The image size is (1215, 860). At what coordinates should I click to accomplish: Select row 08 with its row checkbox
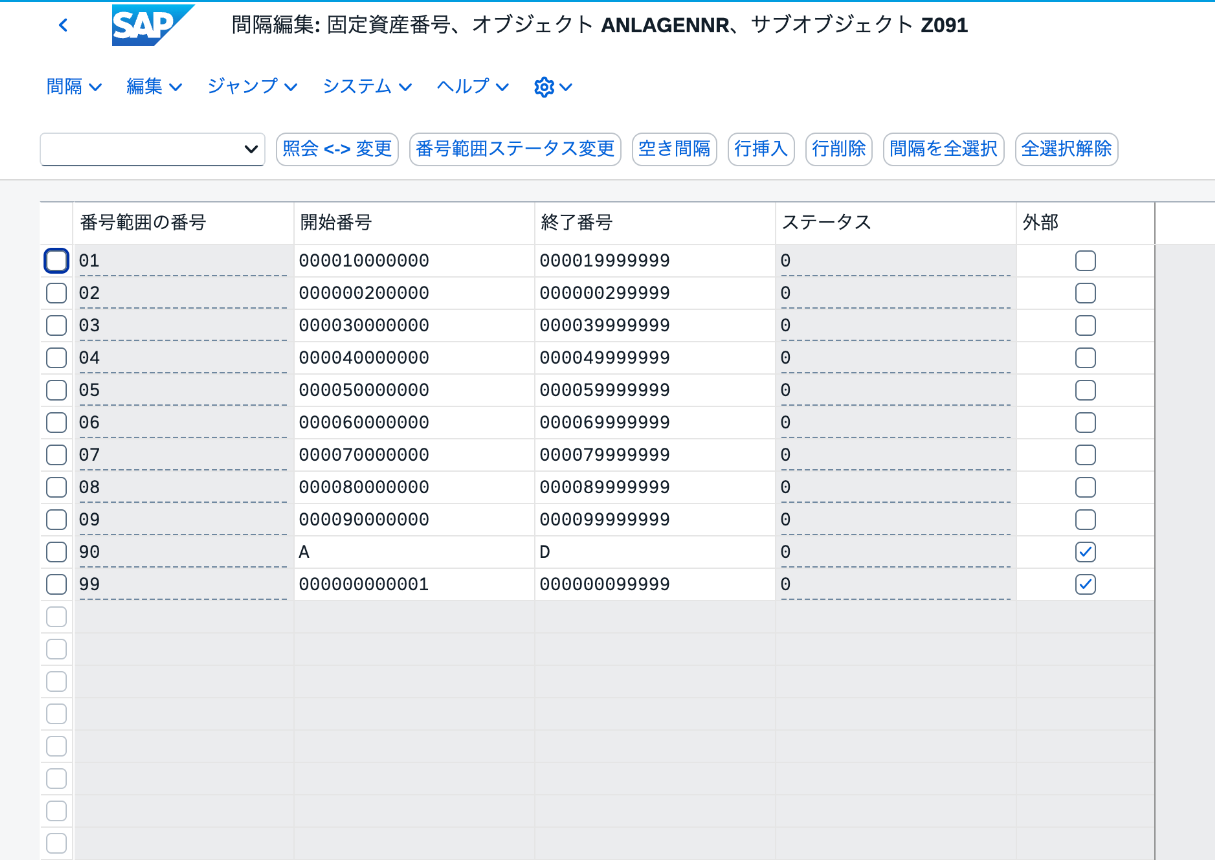click(57, 487)
